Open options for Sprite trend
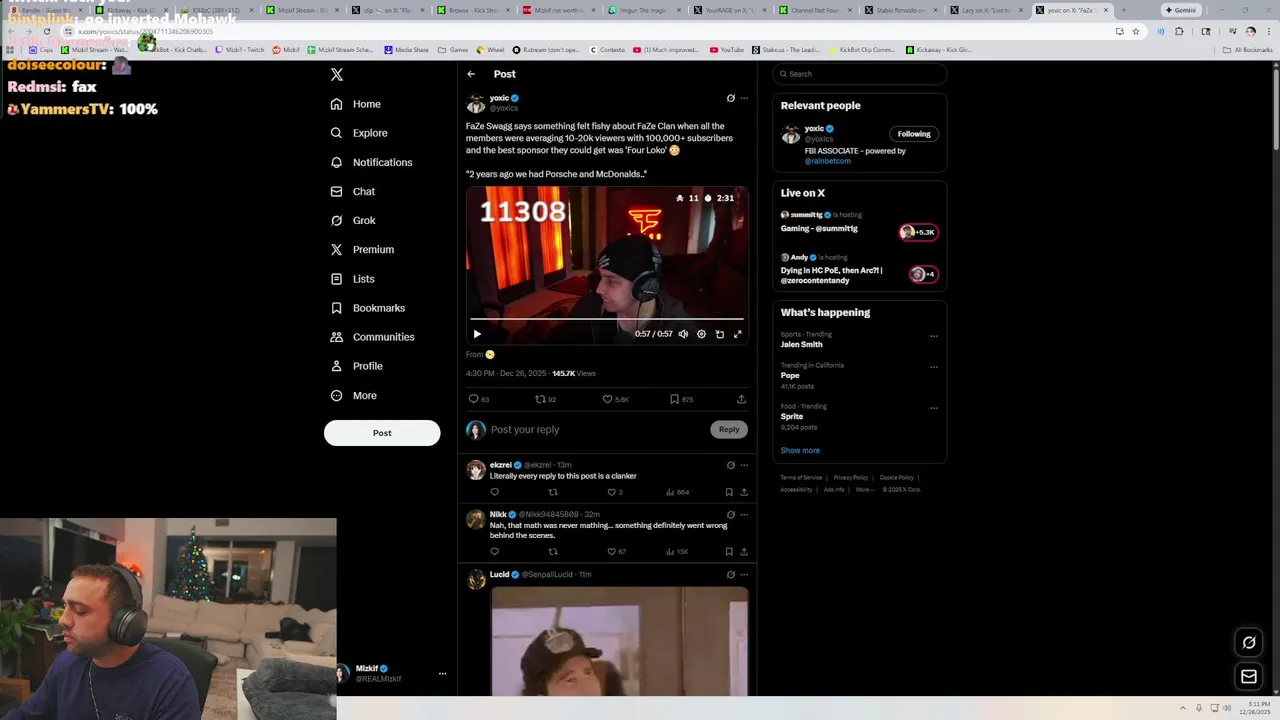 click(x=934, y=408)
